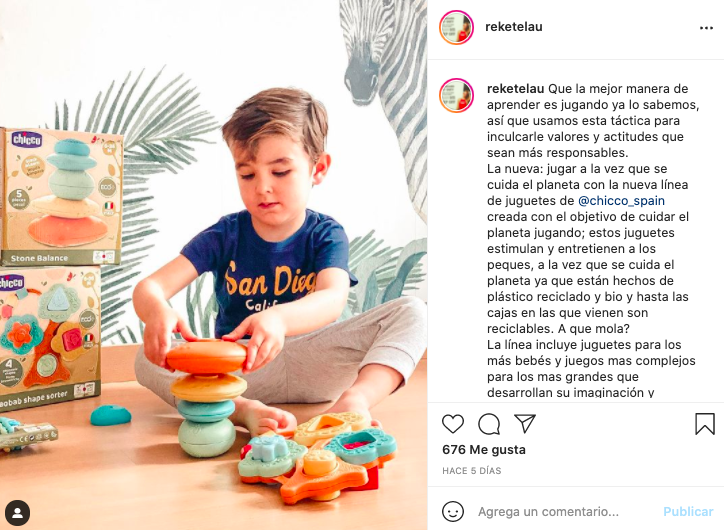Viewport: 724px width, 530px height.
Task: Open the HACE 5 DÍAS timestamp
Action: click(x=471, y=471)
